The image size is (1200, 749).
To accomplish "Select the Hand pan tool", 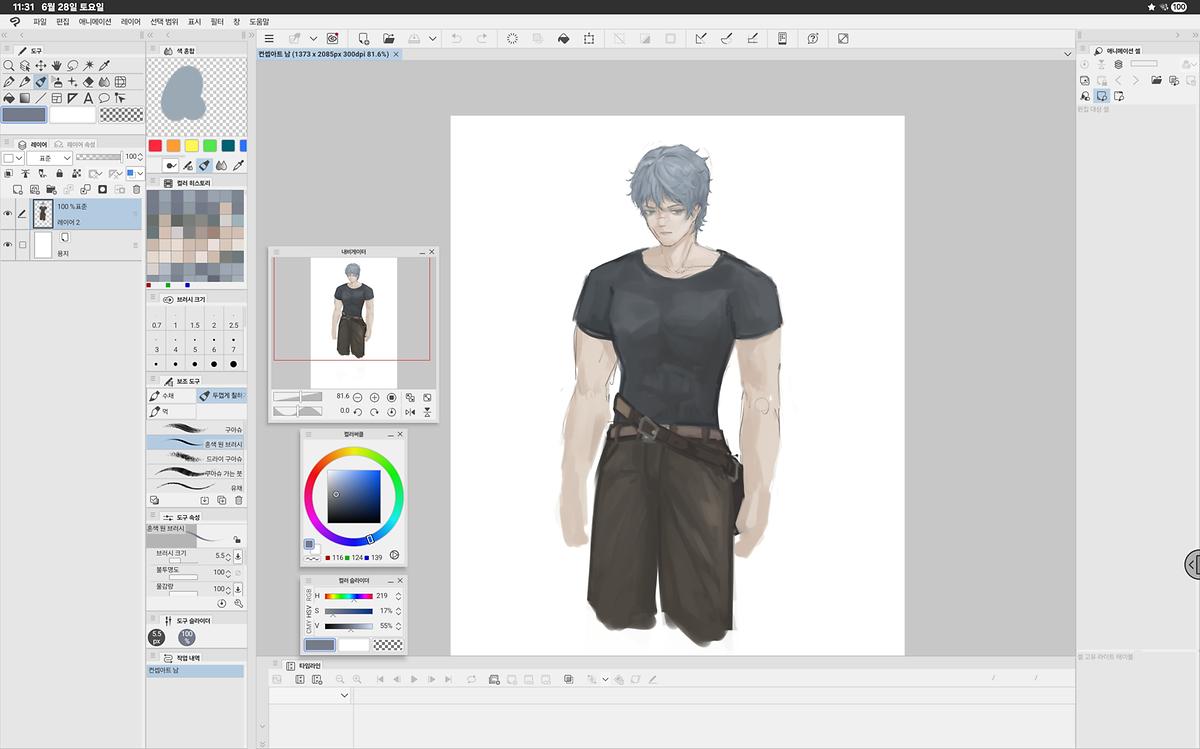I will click(x=57, y=66).
